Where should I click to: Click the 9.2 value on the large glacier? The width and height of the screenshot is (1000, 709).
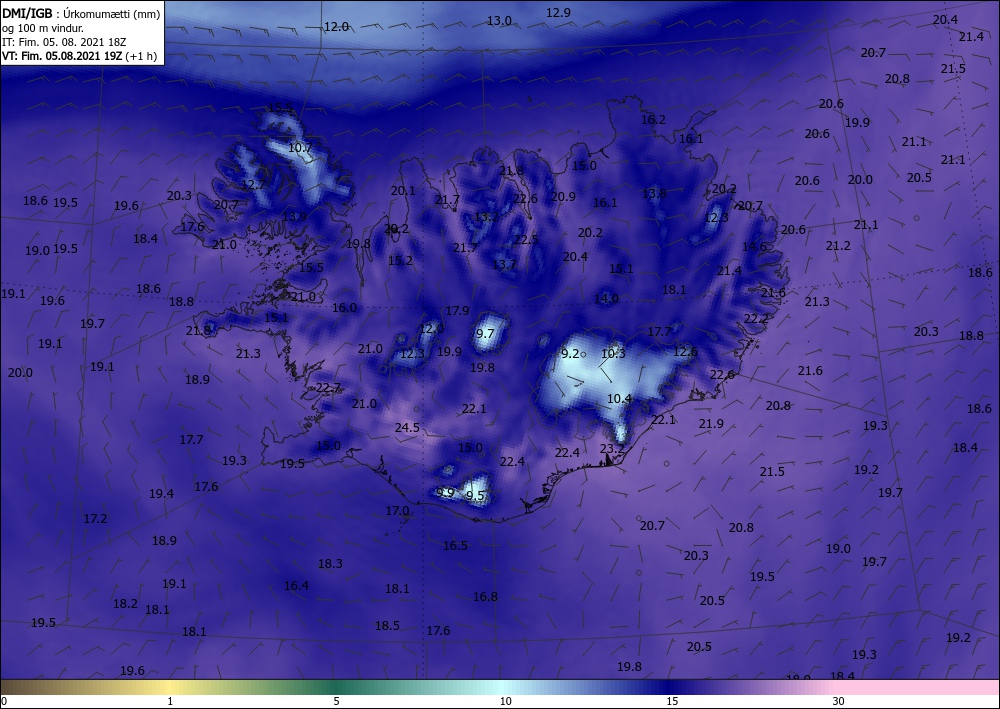tap(570, 353)
